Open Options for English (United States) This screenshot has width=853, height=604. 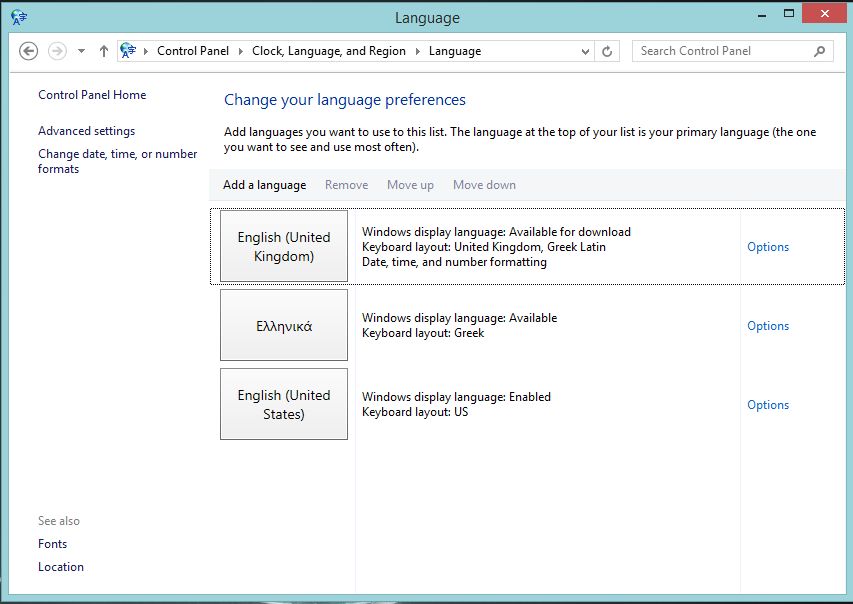[768, 405]
